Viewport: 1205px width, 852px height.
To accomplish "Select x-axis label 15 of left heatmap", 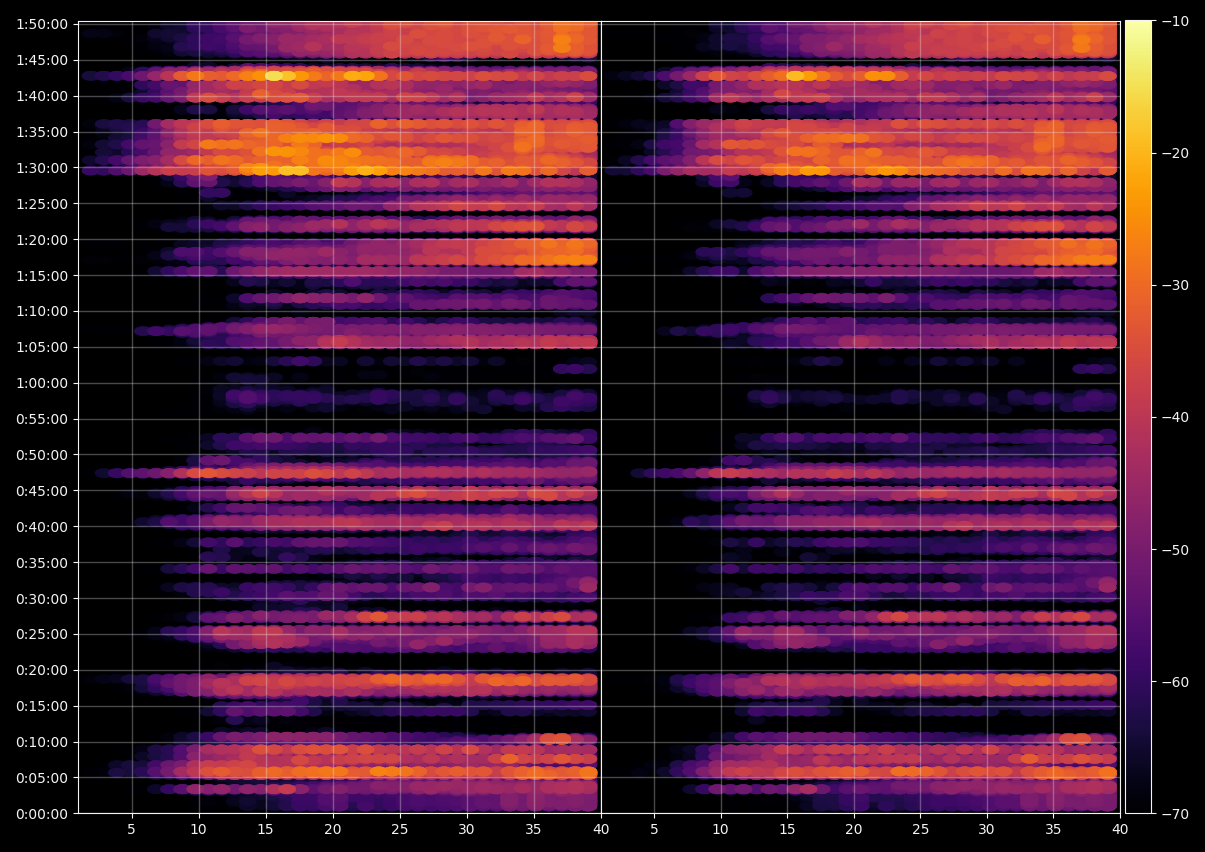I will 266,830.
